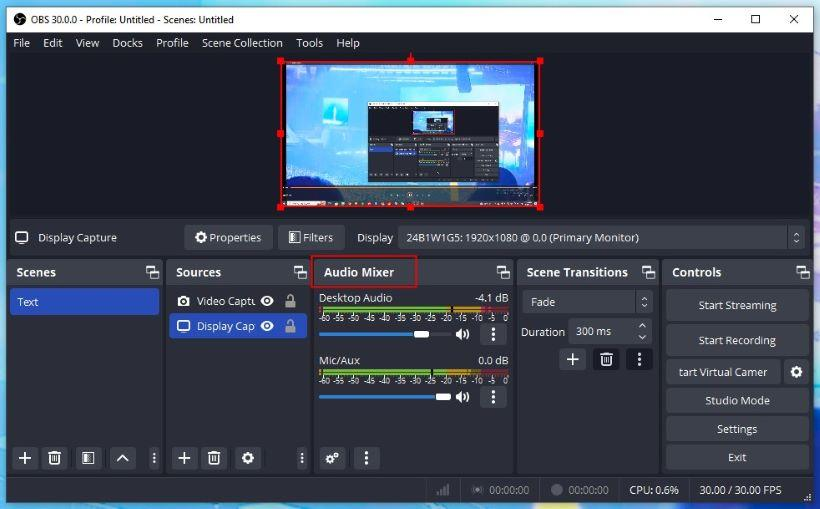Click the monitor icon of Display Capture source
Image resolution: width=820 pixels, height=509 pixels.
coord(184,326)
